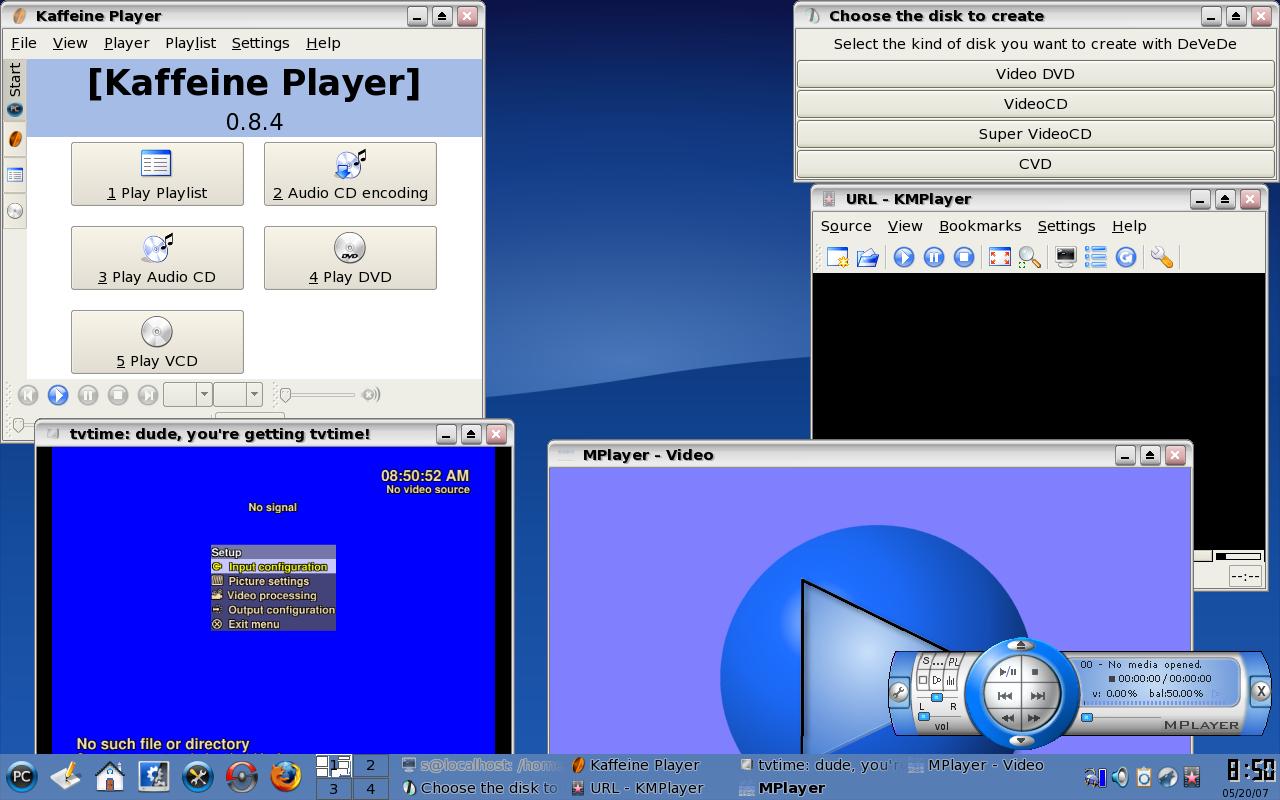
Task: Click the KMPlayer console monitor icon
Action: [x=1066, y=257]
